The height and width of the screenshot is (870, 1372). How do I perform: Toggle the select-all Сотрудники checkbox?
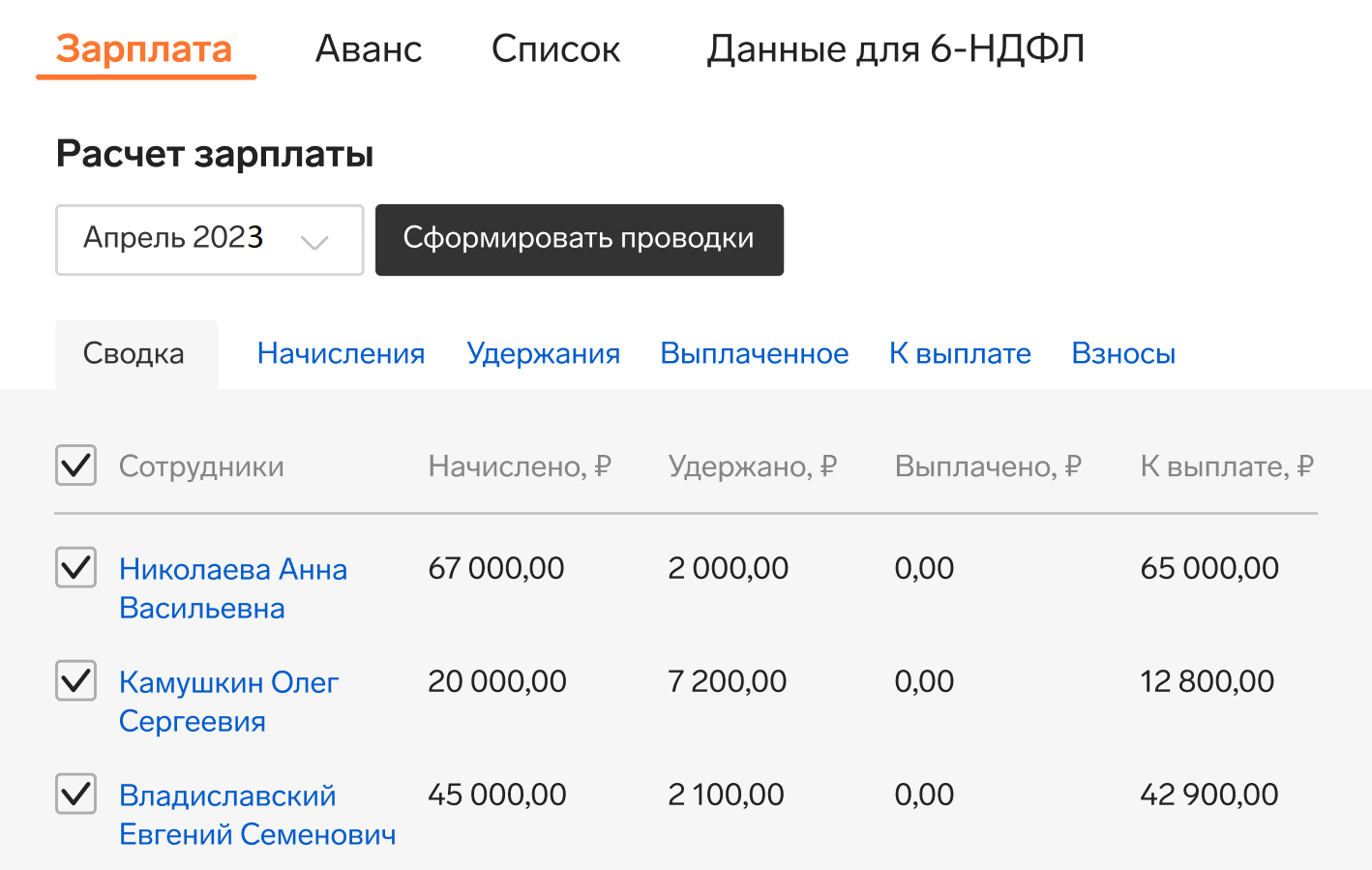(x=75, y=465)
